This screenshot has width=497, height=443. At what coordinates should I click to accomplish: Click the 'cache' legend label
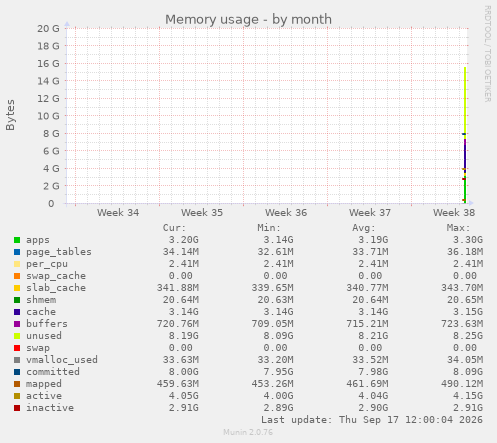41,312
